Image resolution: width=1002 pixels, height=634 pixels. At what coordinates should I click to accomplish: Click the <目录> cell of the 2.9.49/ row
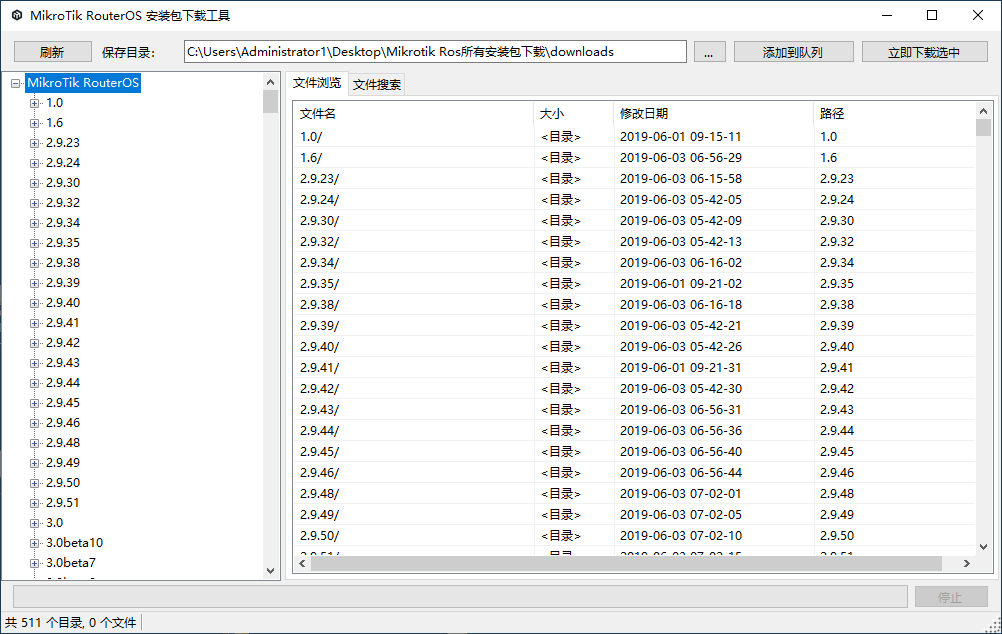[560, 515]
